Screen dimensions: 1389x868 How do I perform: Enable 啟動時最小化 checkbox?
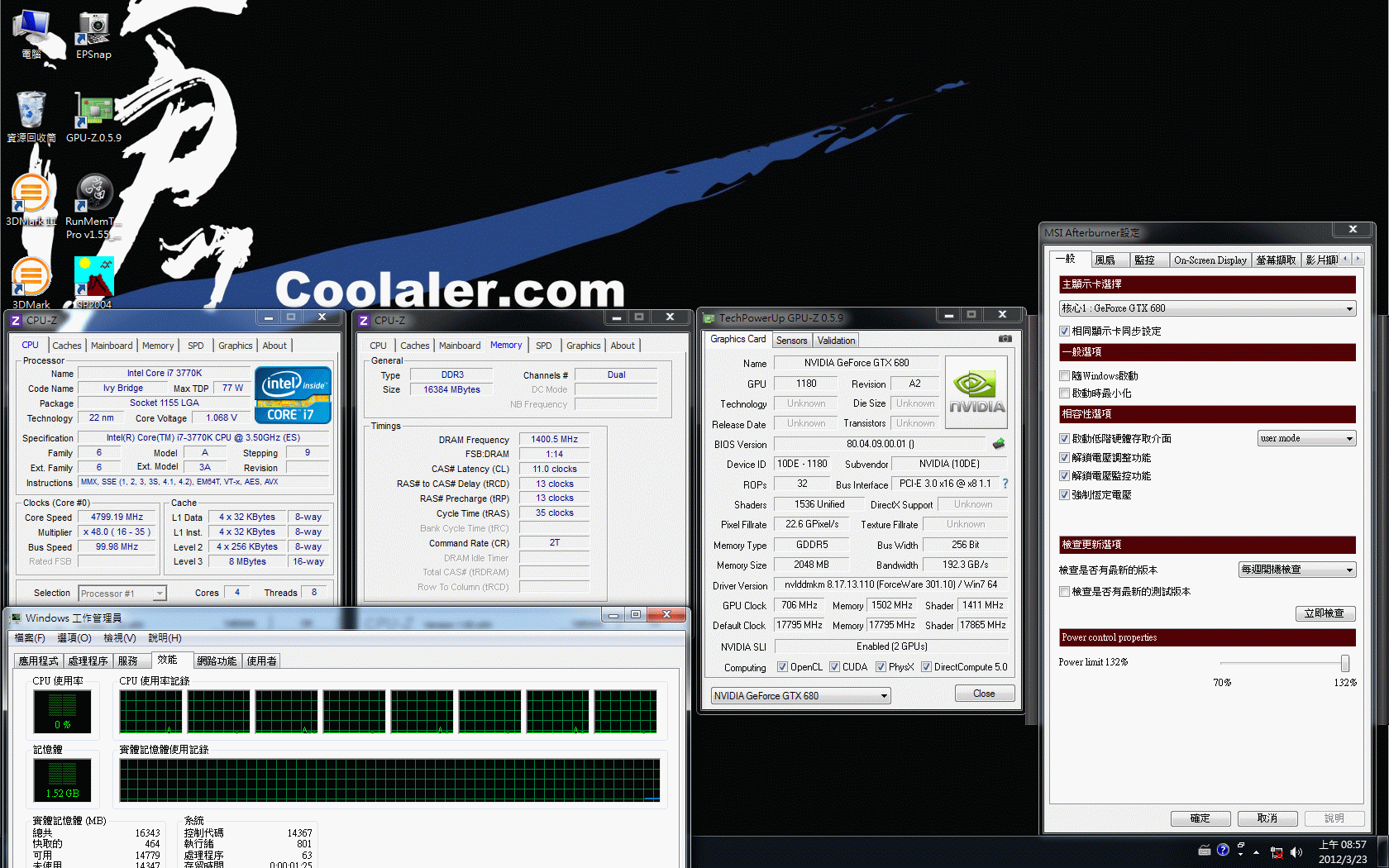[1065, 393]
